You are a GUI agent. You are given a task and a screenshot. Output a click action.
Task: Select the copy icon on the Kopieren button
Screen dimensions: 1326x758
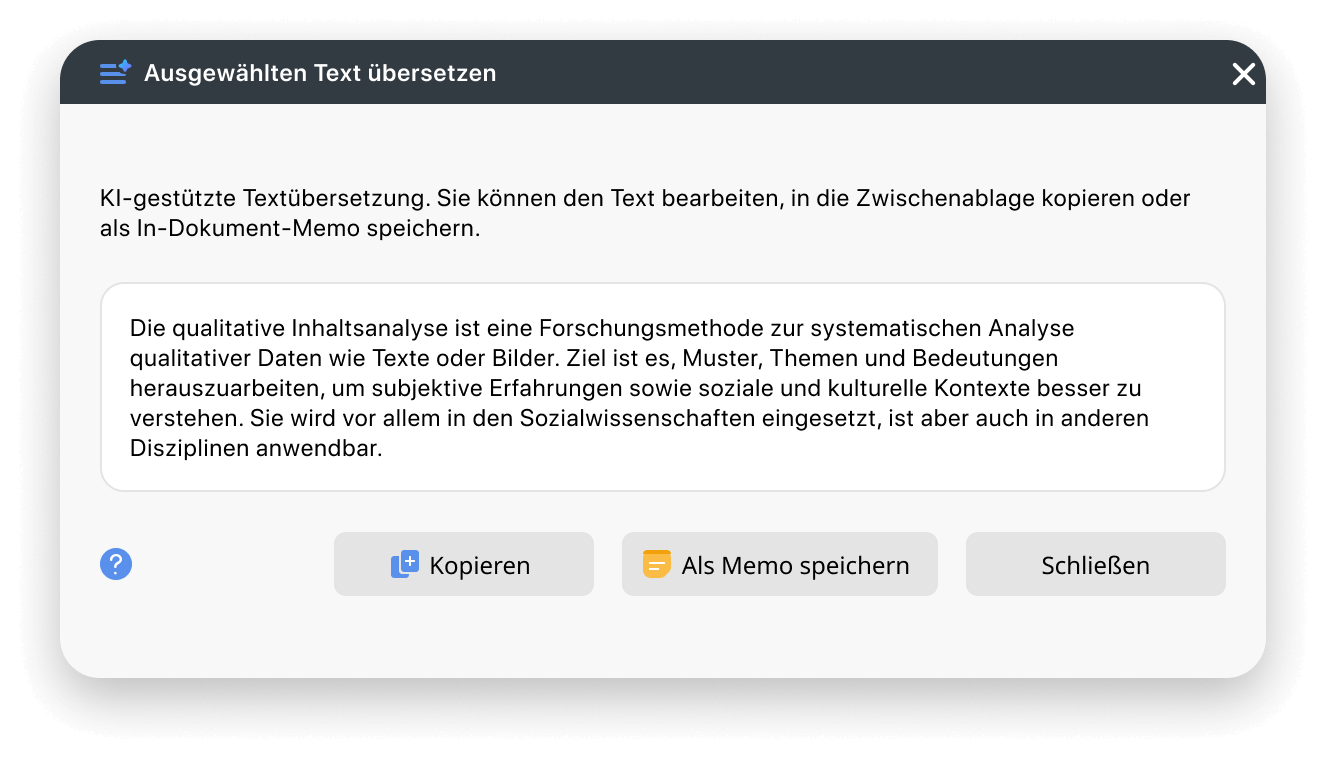(403, 564)
